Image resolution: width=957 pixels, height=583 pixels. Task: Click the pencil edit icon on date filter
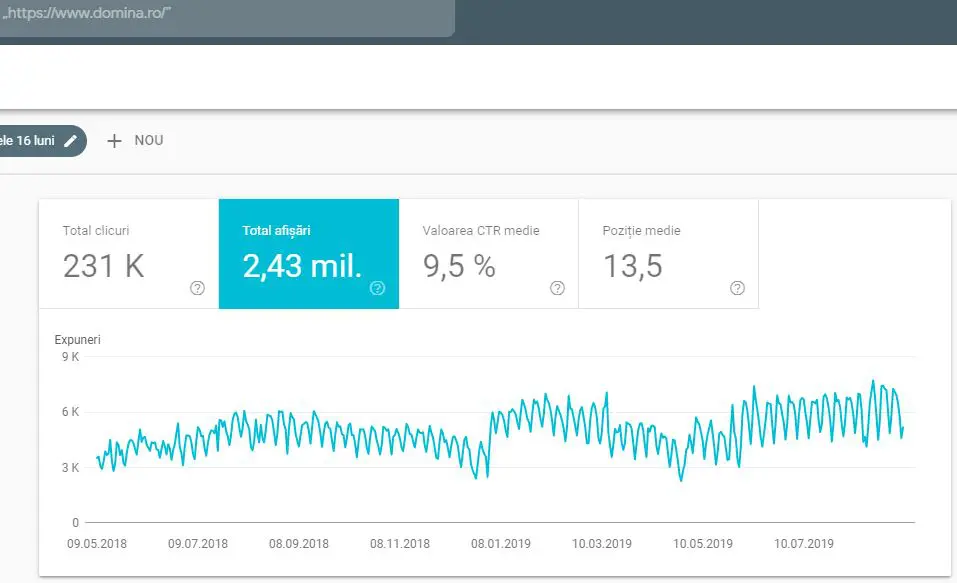pyautogui.click(x=71, y=141)
